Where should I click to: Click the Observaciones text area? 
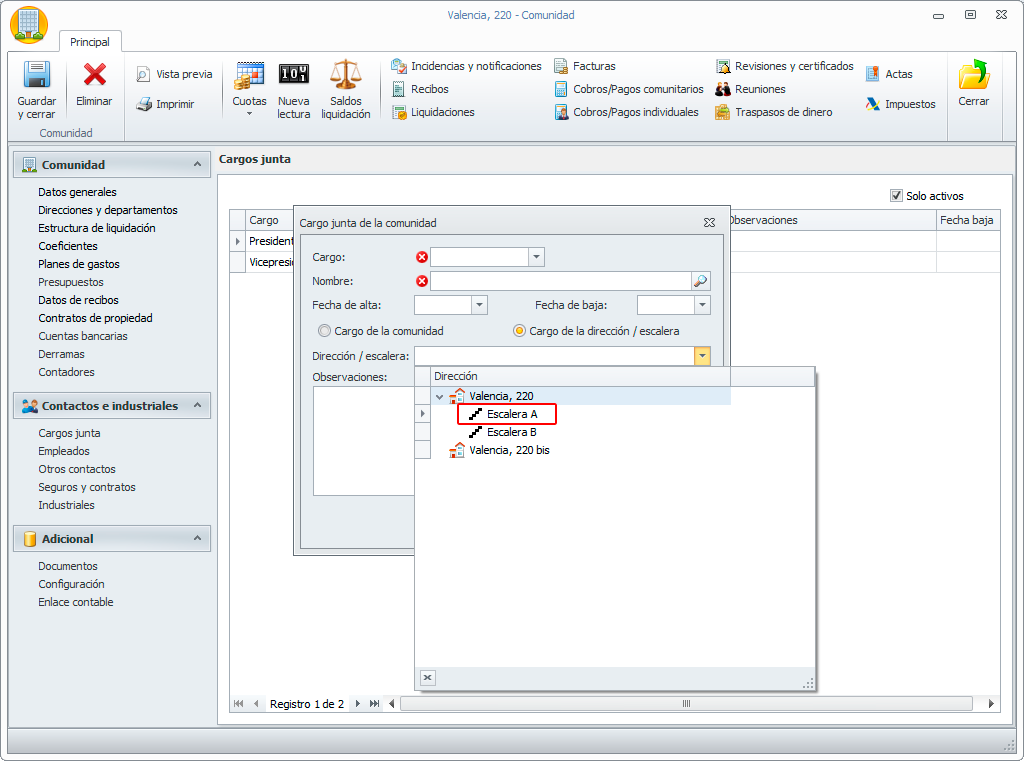coord(364,441)
